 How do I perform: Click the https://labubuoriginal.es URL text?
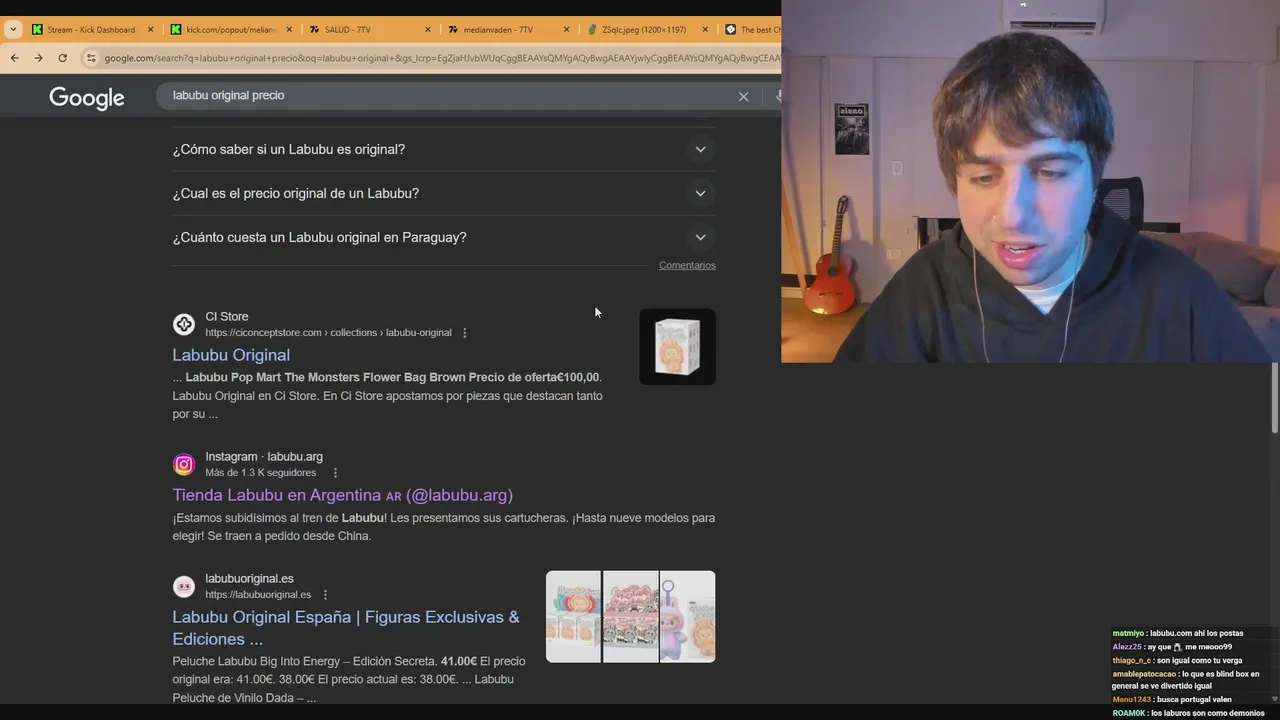tap(258, 595)
